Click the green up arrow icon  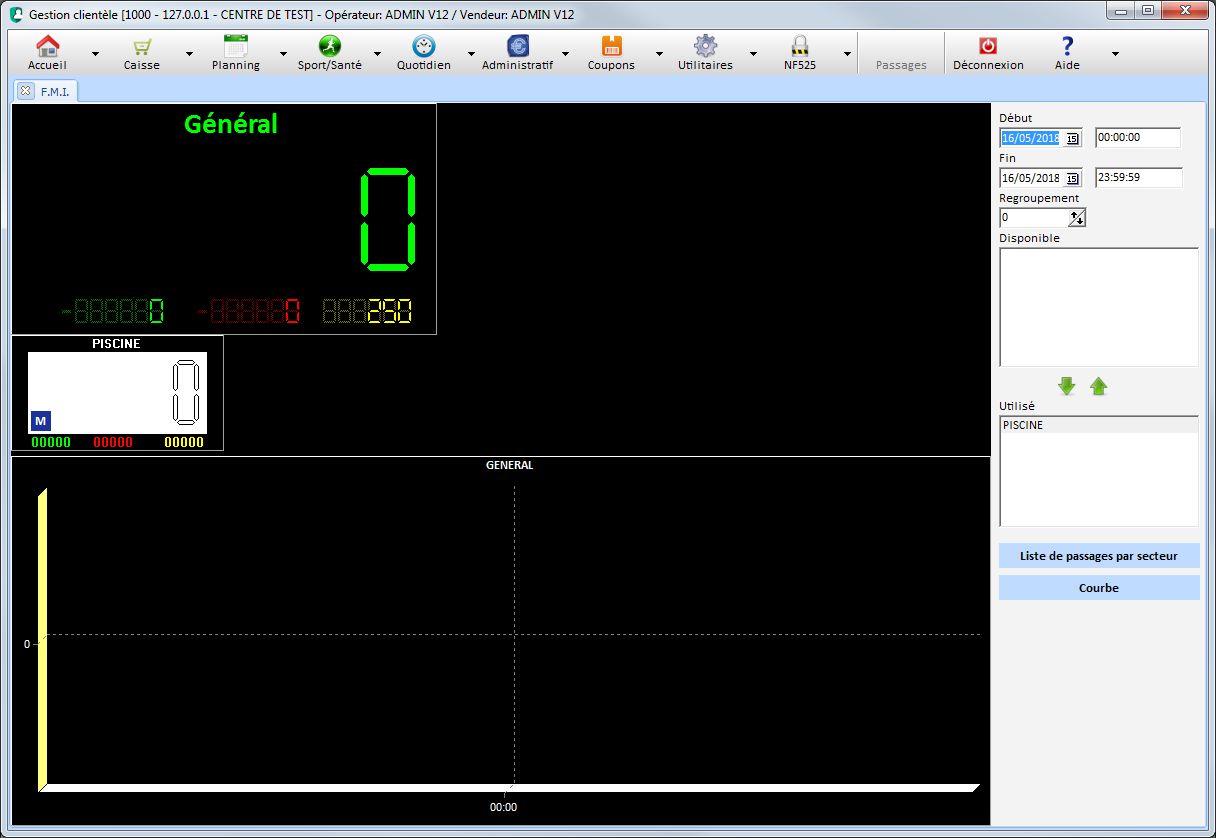pyautogui.click(x=1099, y=386)
